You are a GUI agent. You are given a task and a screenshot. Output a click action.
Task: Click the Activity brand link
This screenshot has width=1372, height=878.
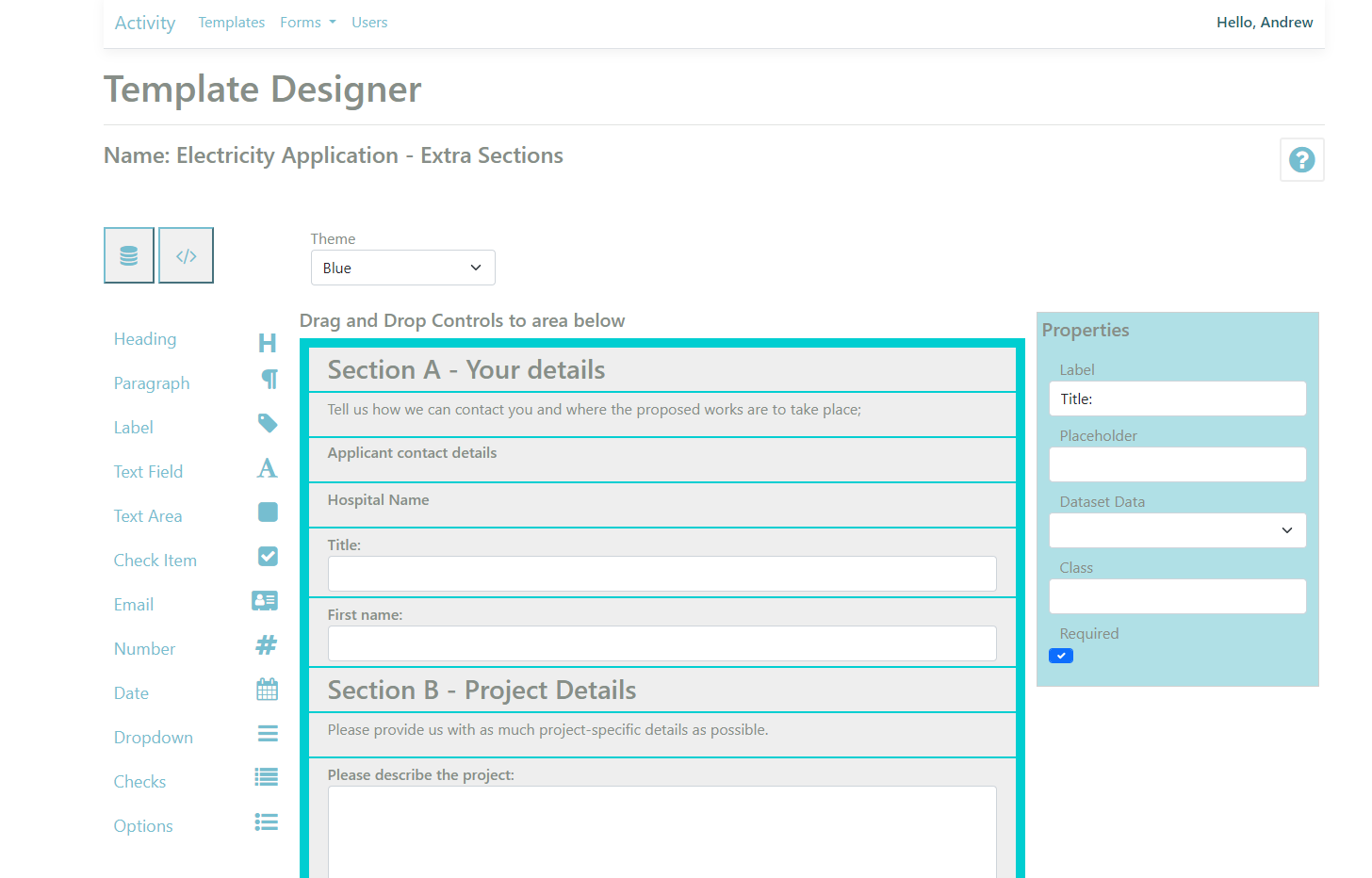coord(145,23)
